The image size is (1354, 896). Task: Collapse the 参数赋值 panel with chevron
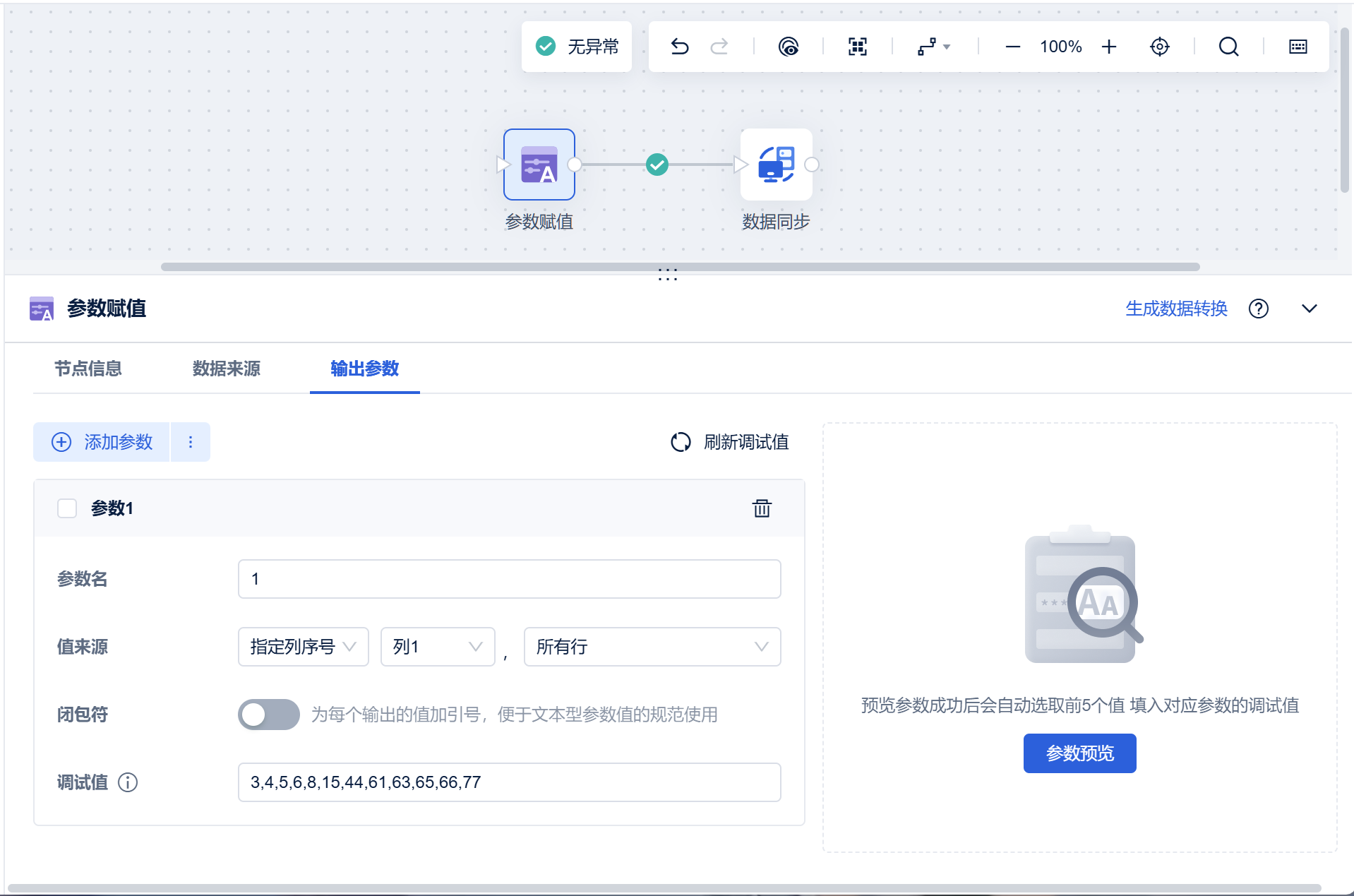(1310, 309)
